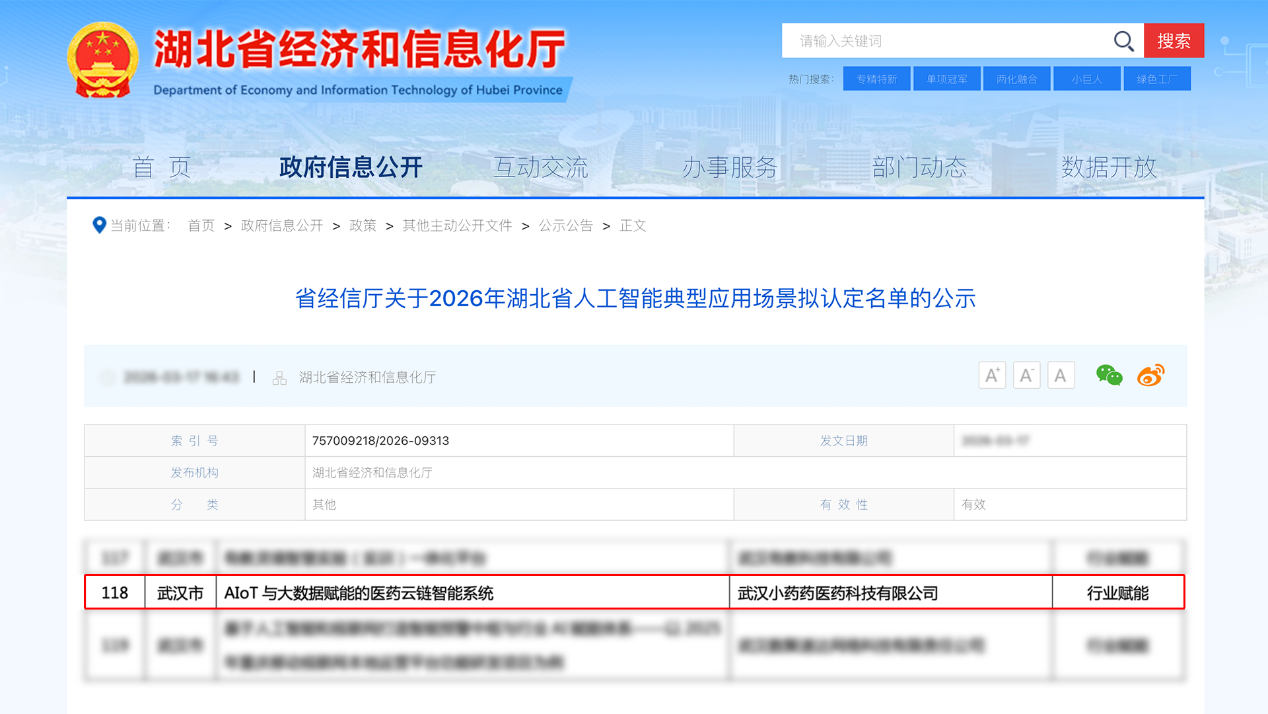Switch to the 互动交流 section

(541, 167)
